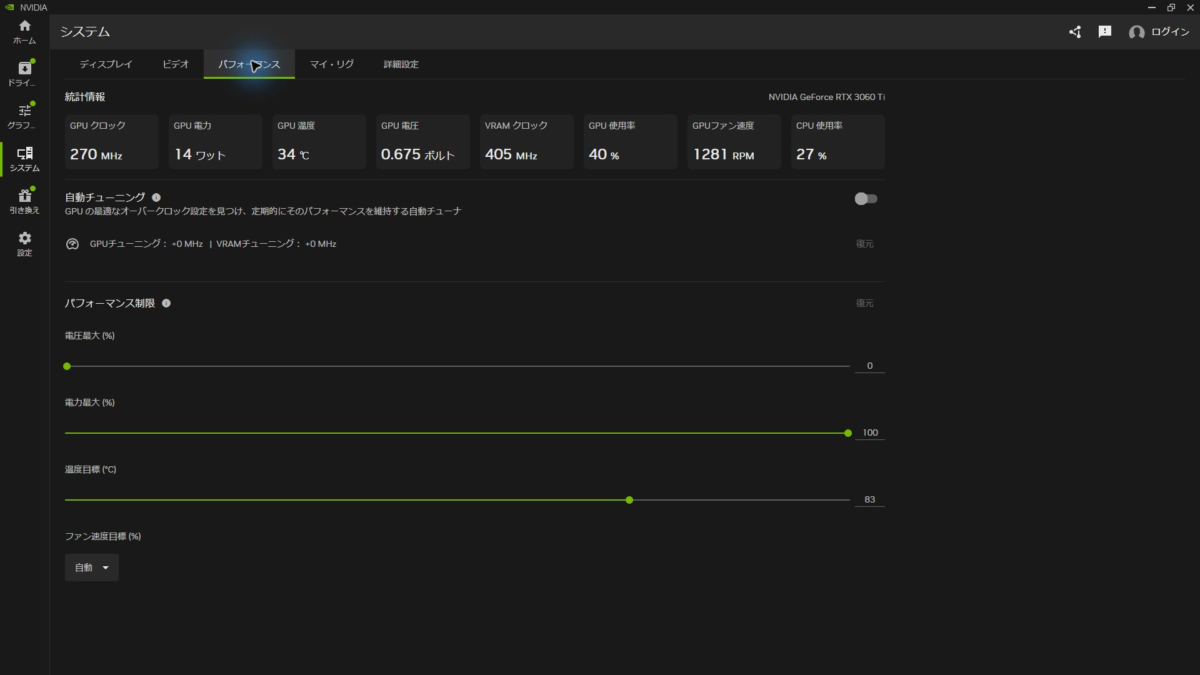Image resolution: width=1200 pixels, height=675 pixels.
Task: Open the グラフィックス sidebar icon
Action: point(25,117)
